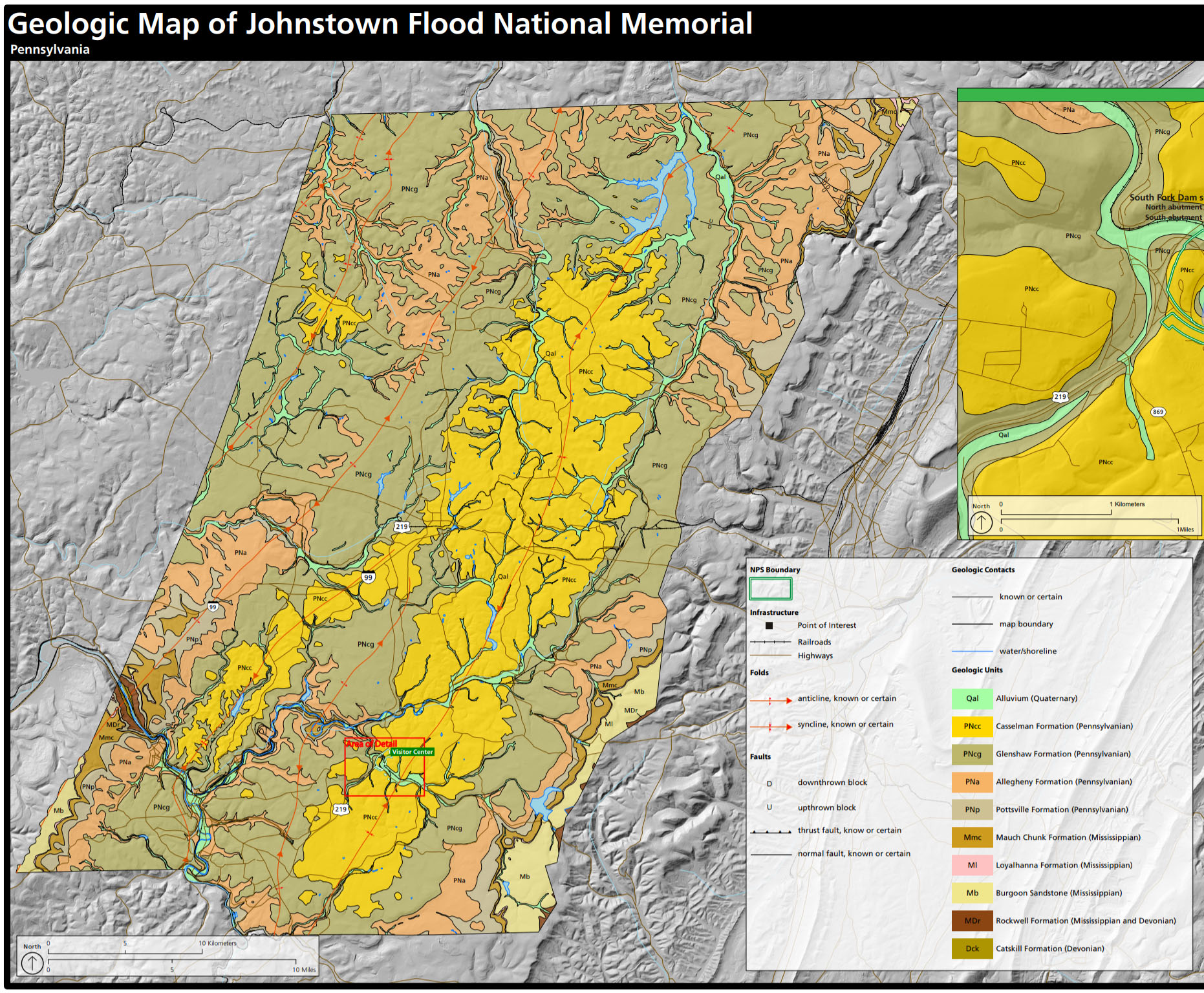Click the Railroads symbol under Infrastructure
This screenshot has width=1204, height=993.
[770, 643]
